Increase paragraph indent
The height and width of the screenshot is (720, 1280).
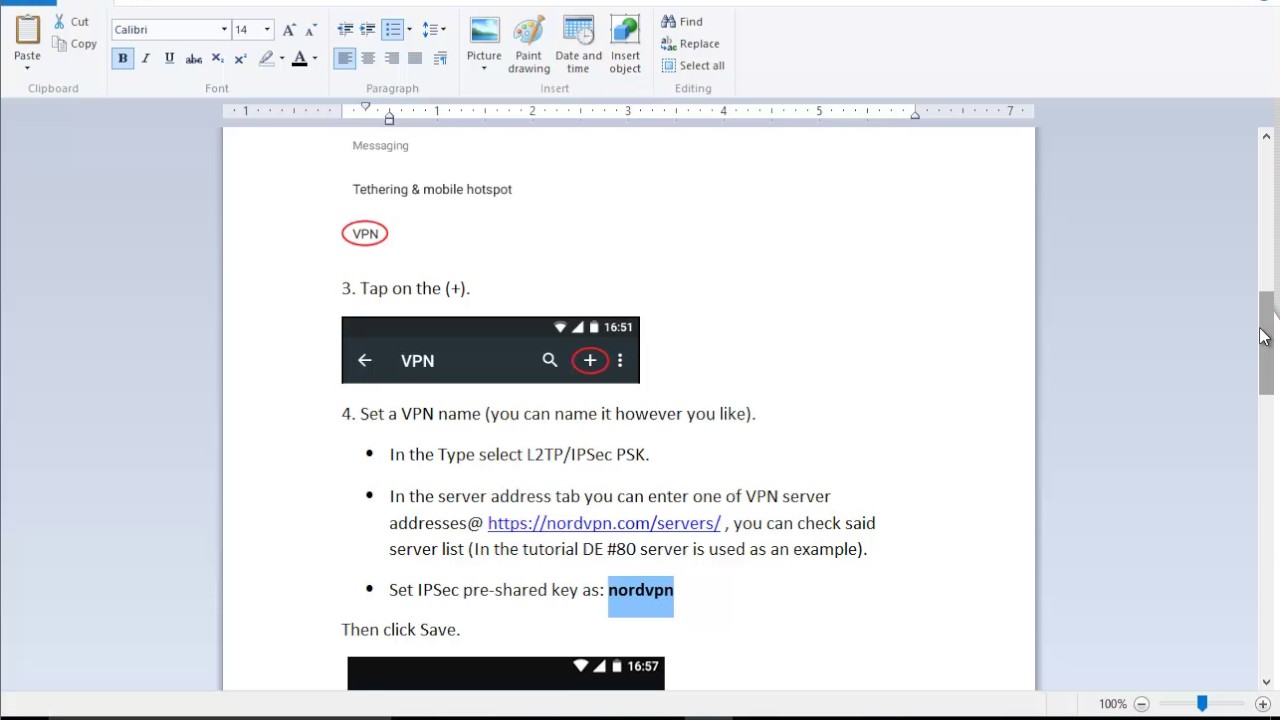coord(368,30)
